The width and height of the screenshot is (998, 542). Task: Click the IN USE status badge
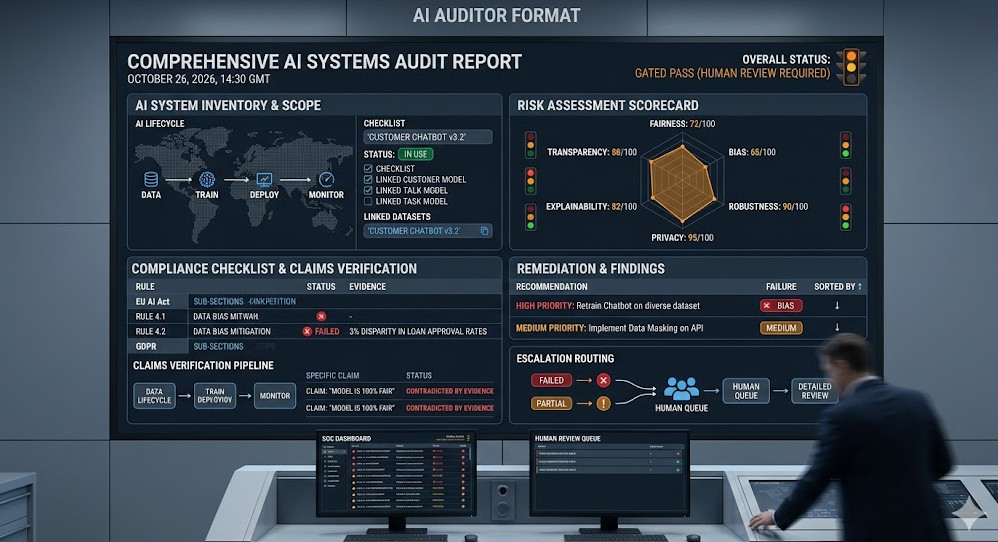[416, 154]
